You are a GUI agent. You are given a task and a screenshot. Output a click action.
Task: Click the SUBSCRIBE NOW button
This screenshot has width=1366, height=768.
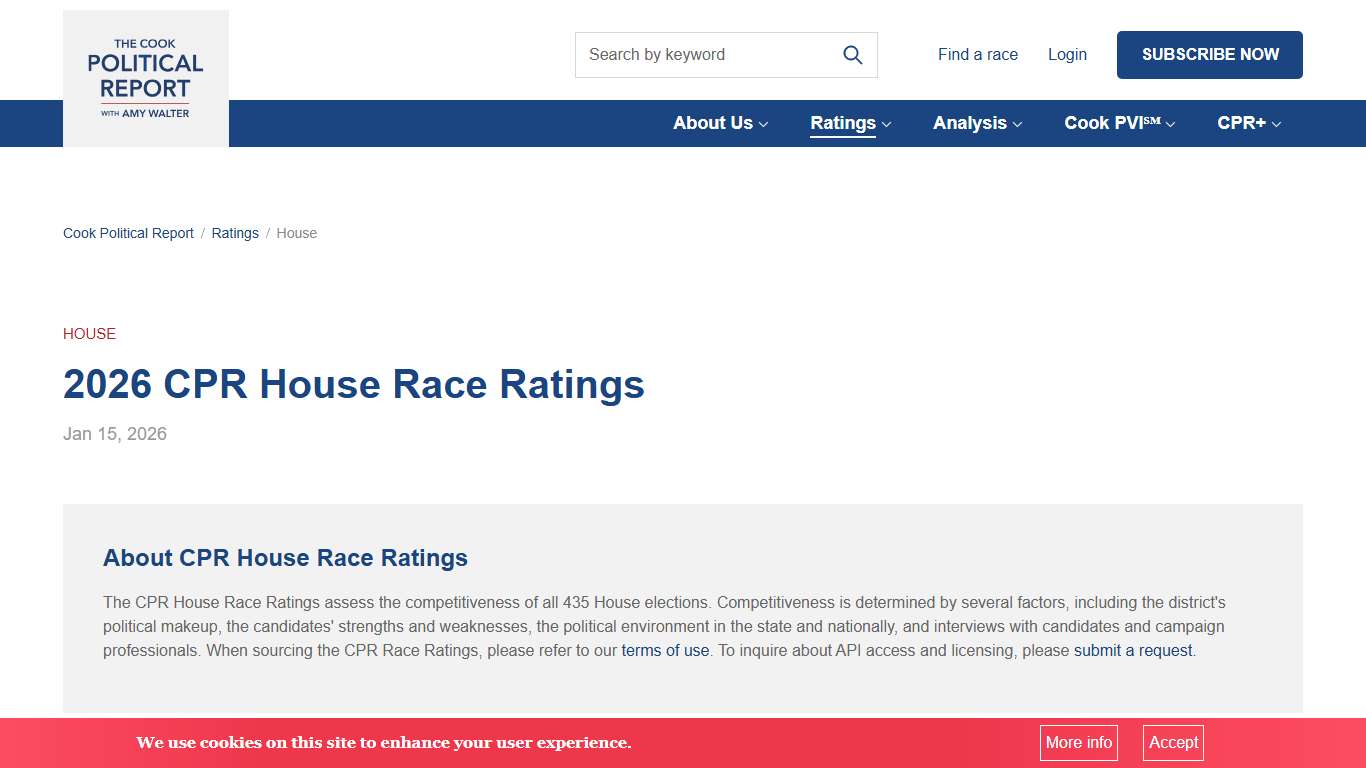1209,55
